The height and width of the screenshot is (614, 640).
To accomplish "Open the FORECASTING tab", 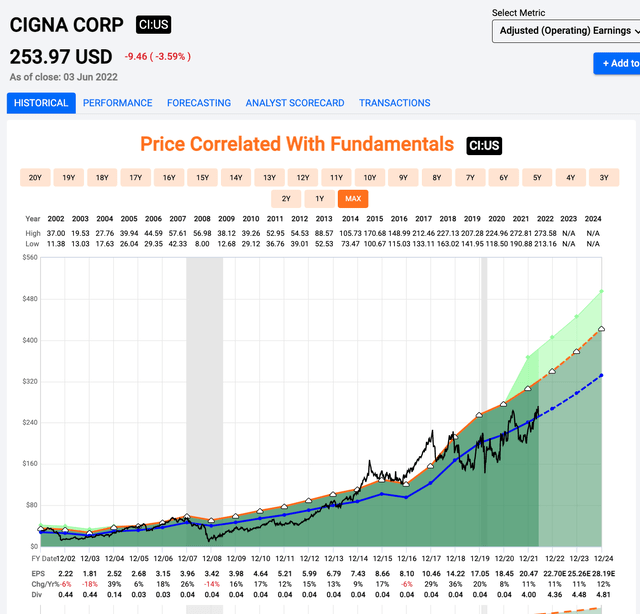I will (x=199, y=103).
